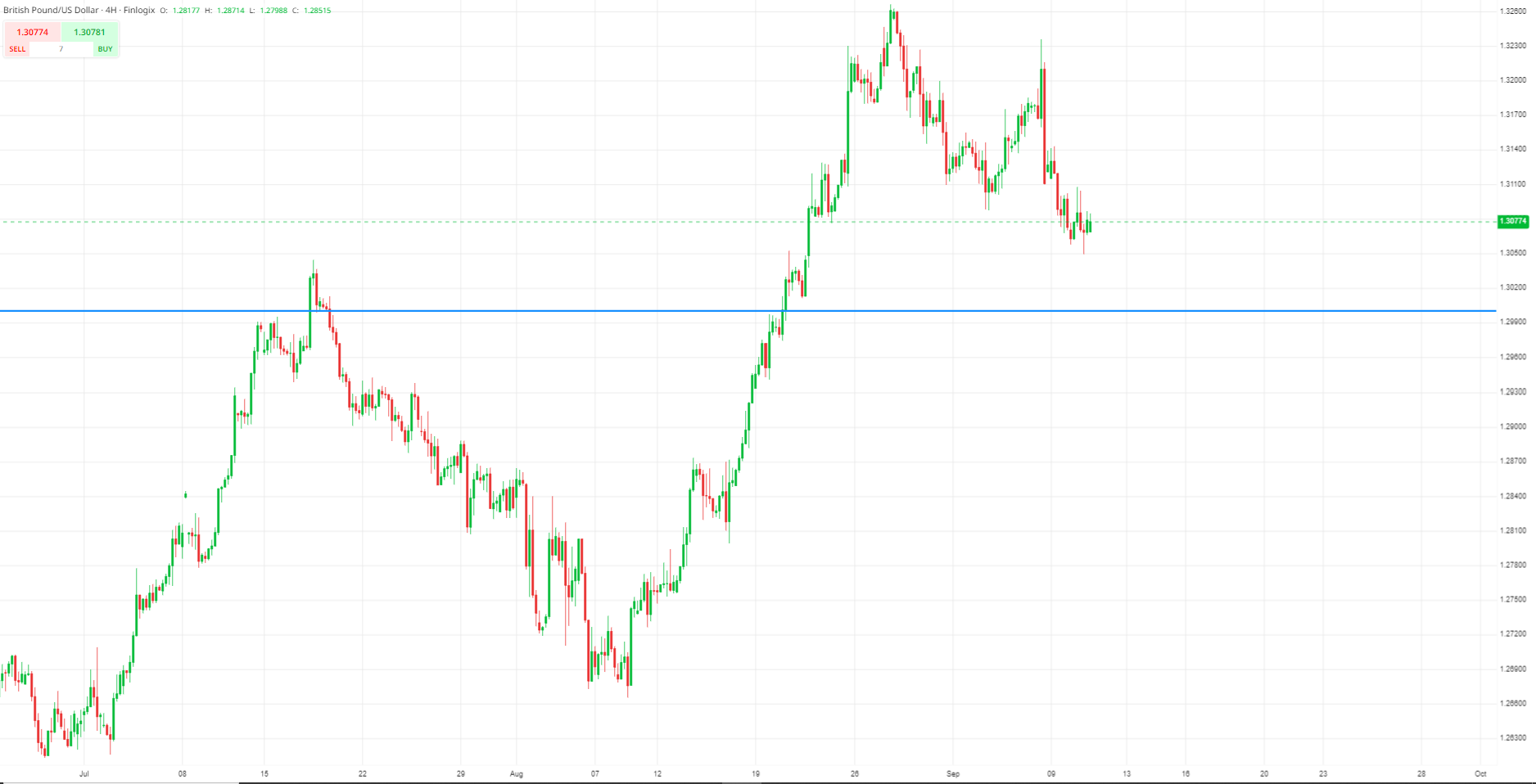Screen dimensions: 1536x784
Task: Click the Jul label on the time axis
Action: [84, 773]
